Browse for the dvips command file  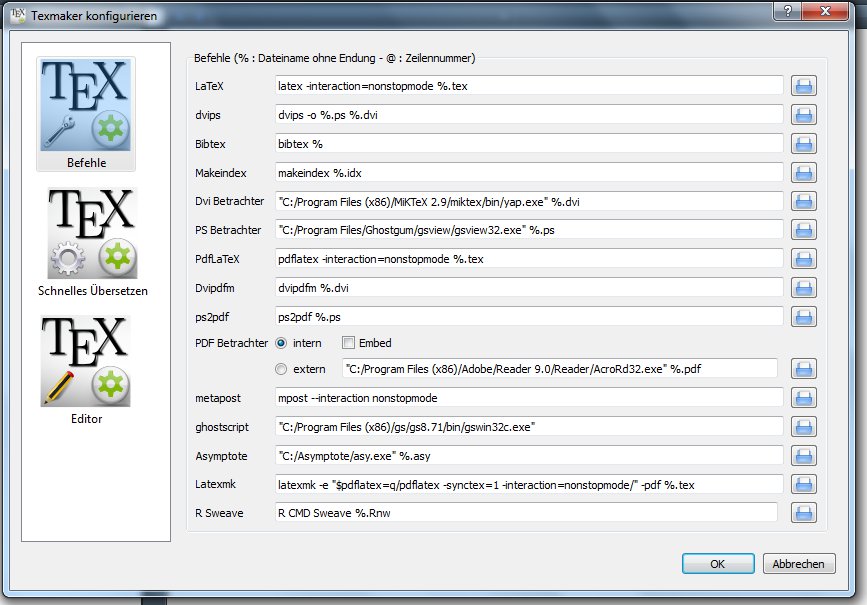click(x=803, y=115)
